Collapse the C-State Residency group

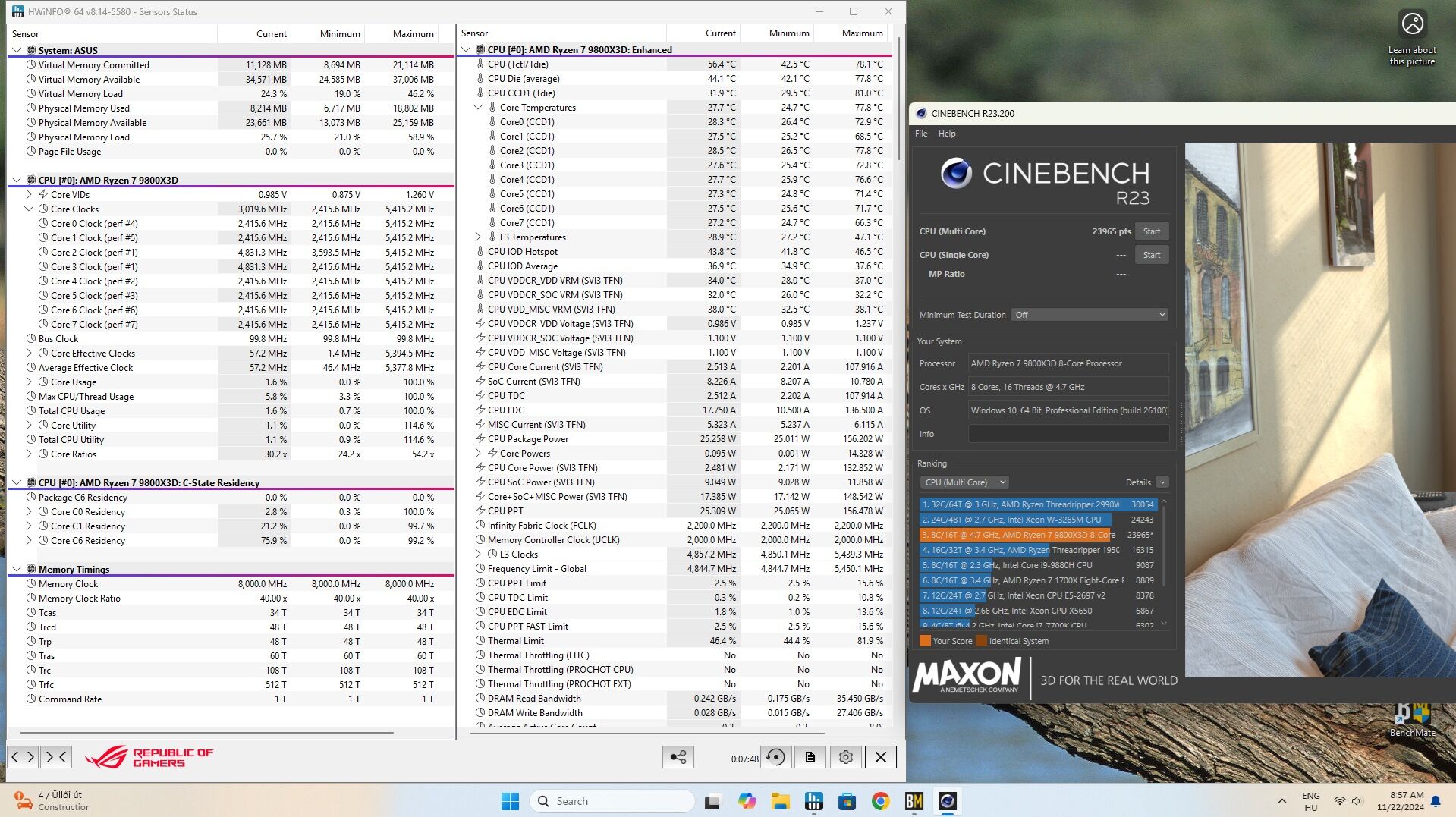click(x=17, y=482)
